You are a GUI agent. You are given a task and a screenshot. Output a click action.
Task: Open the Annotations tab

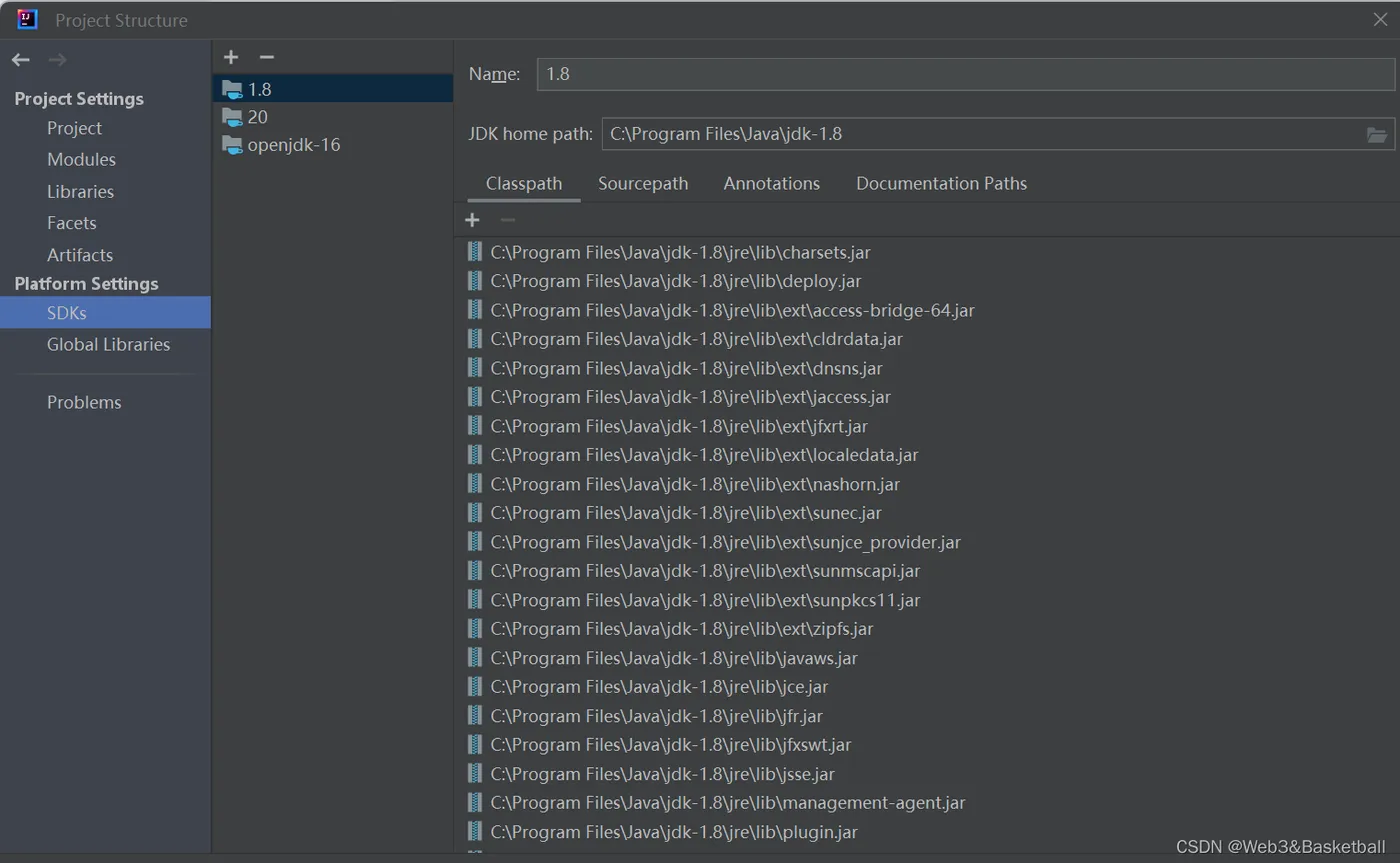(771, 183)
